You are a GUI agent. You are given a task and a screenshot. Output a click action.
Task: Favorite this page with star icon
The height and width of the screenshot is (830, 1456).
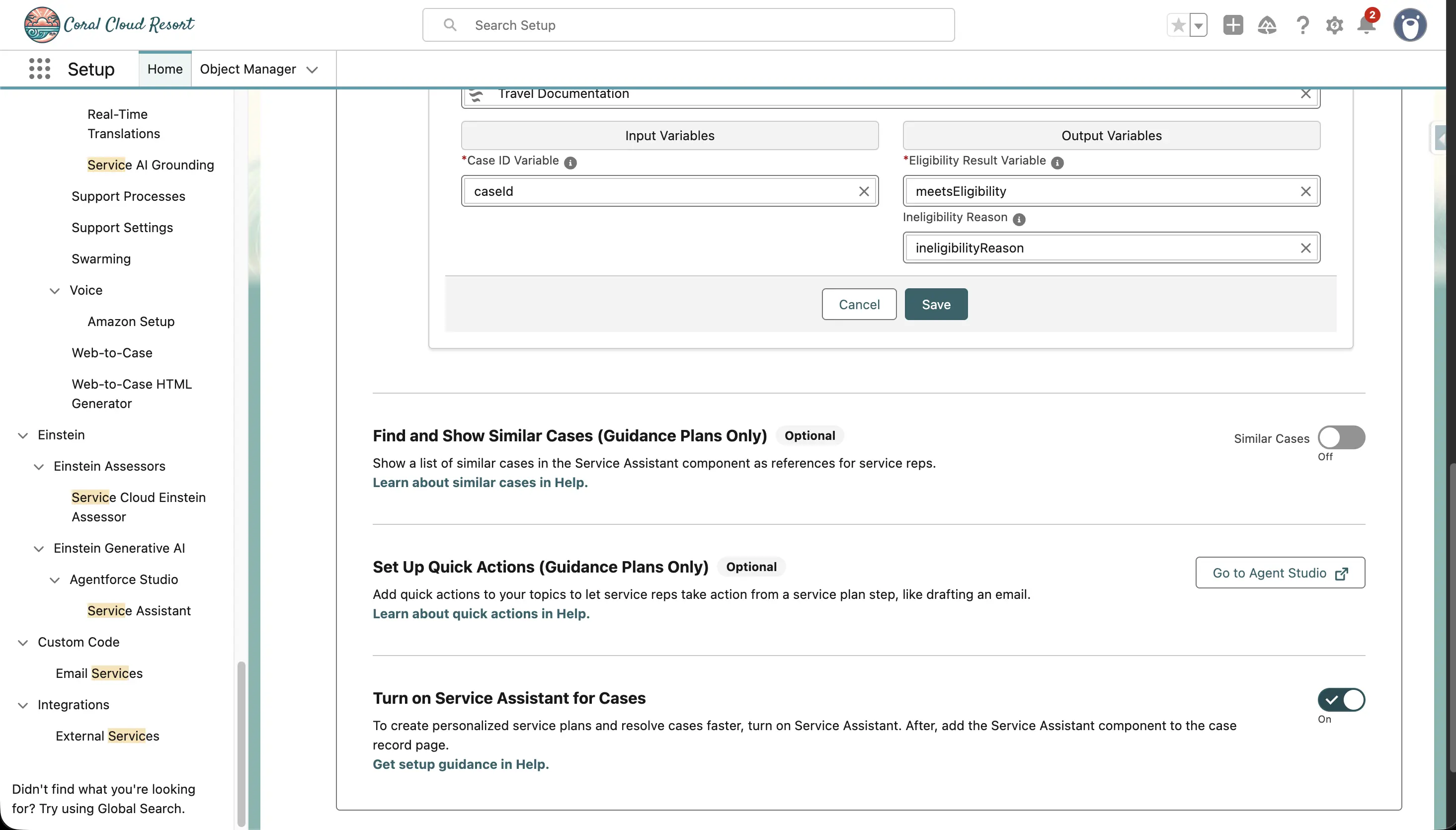(1179, 25)
